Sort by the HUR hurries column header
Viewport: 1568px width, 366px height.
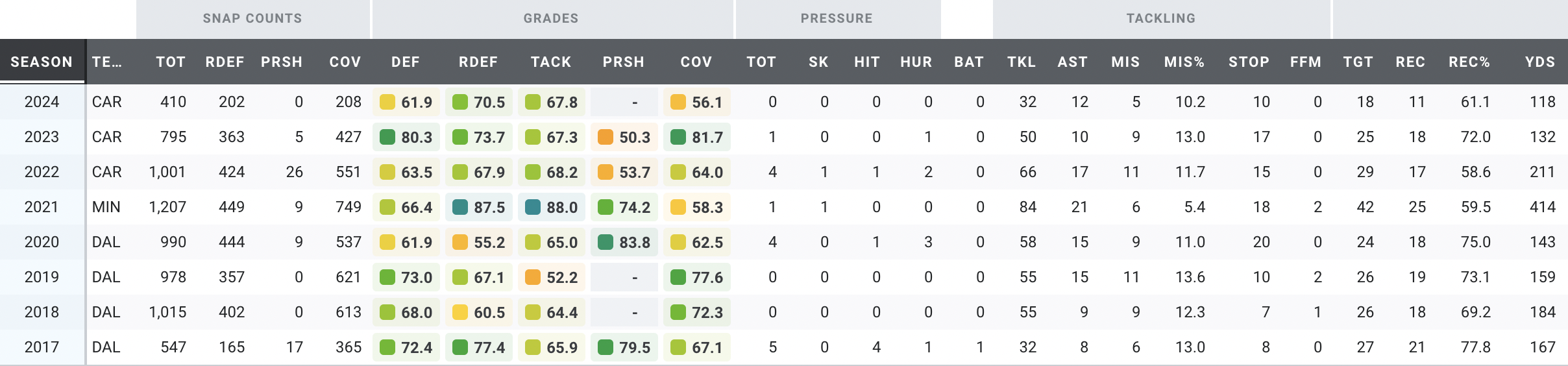tap(916, 62)
